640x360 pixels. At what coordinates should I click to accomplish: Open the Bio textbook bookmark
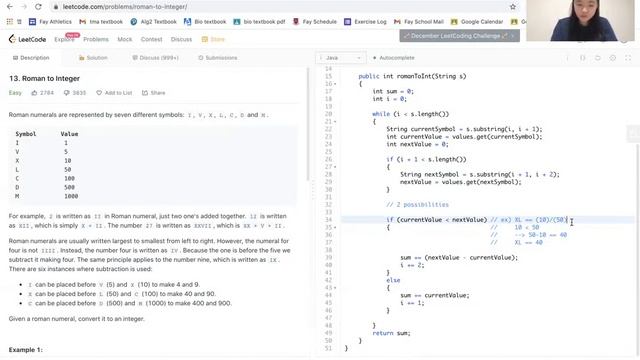click(205, 22)
